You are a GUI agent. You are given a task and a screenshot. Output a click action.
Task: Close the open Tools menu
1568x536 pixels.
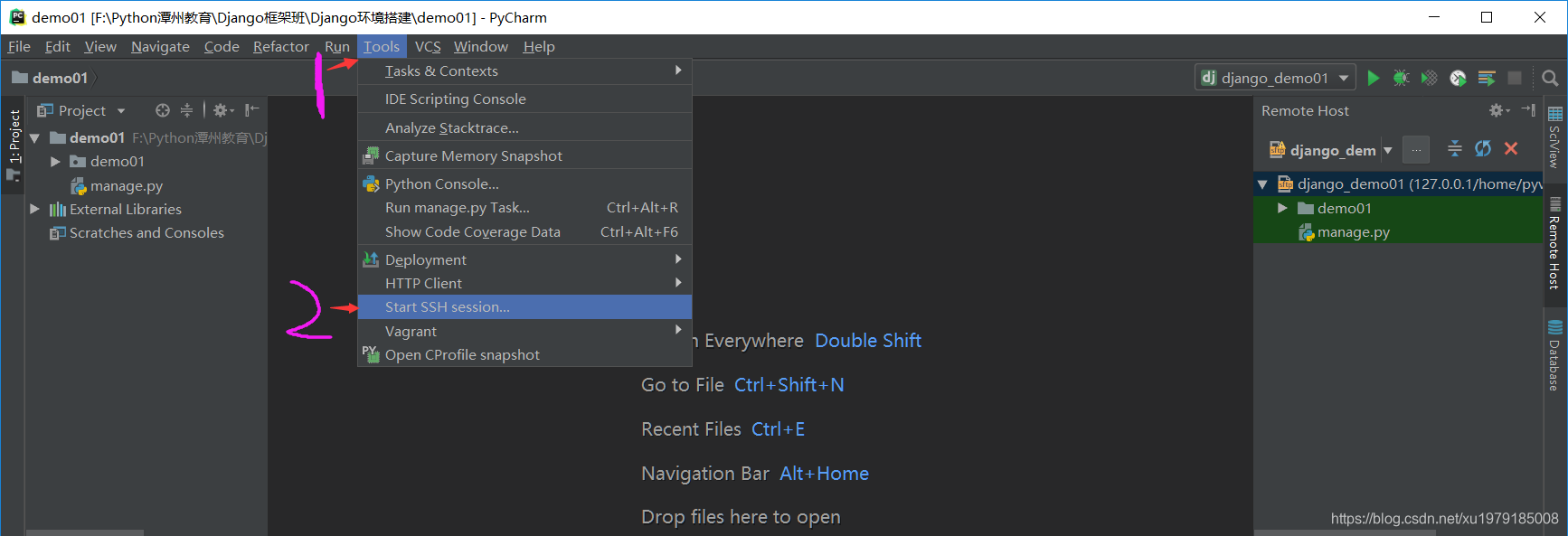click(x=382, y=46)
